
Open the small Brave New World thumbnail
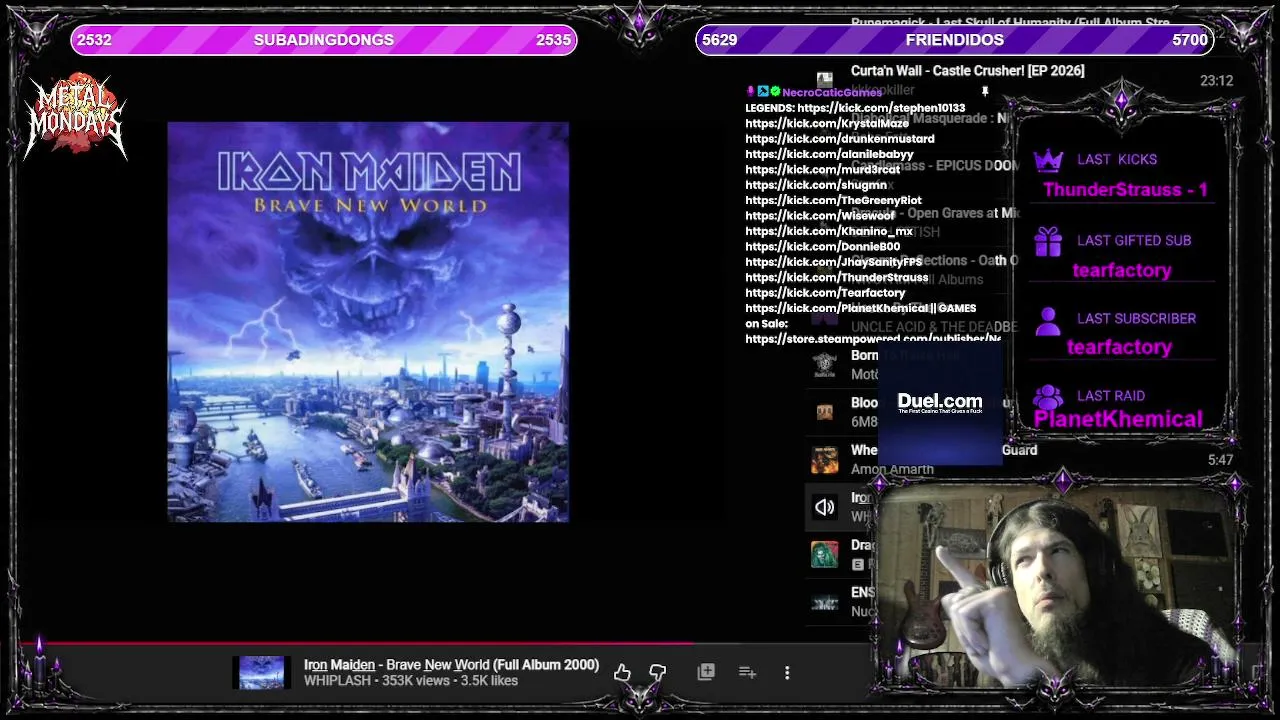261,672
